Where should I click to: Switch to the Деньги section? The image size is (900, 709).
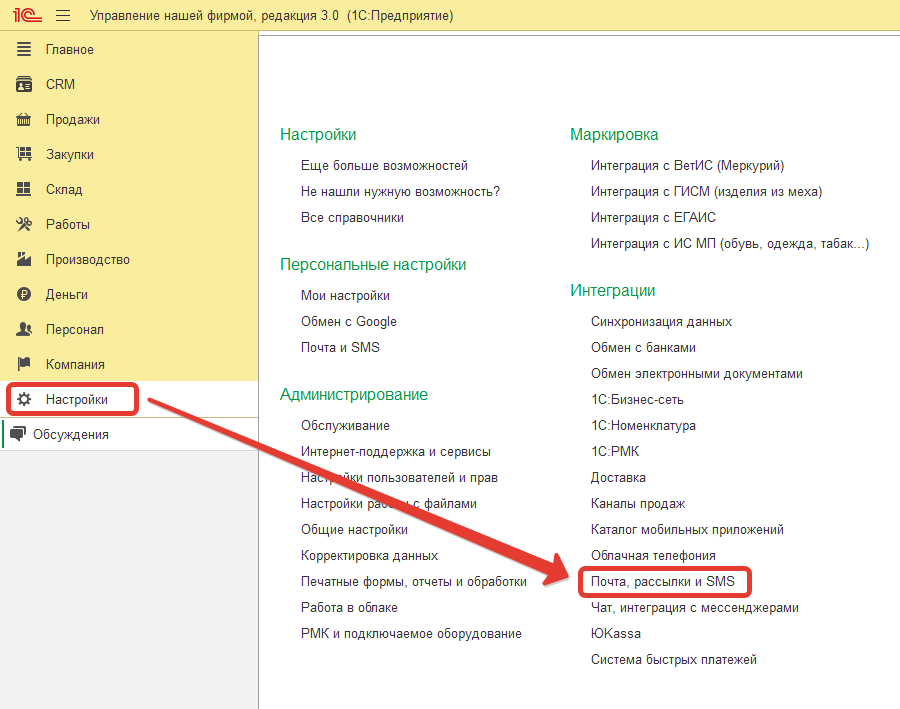[x=67, y=295]
